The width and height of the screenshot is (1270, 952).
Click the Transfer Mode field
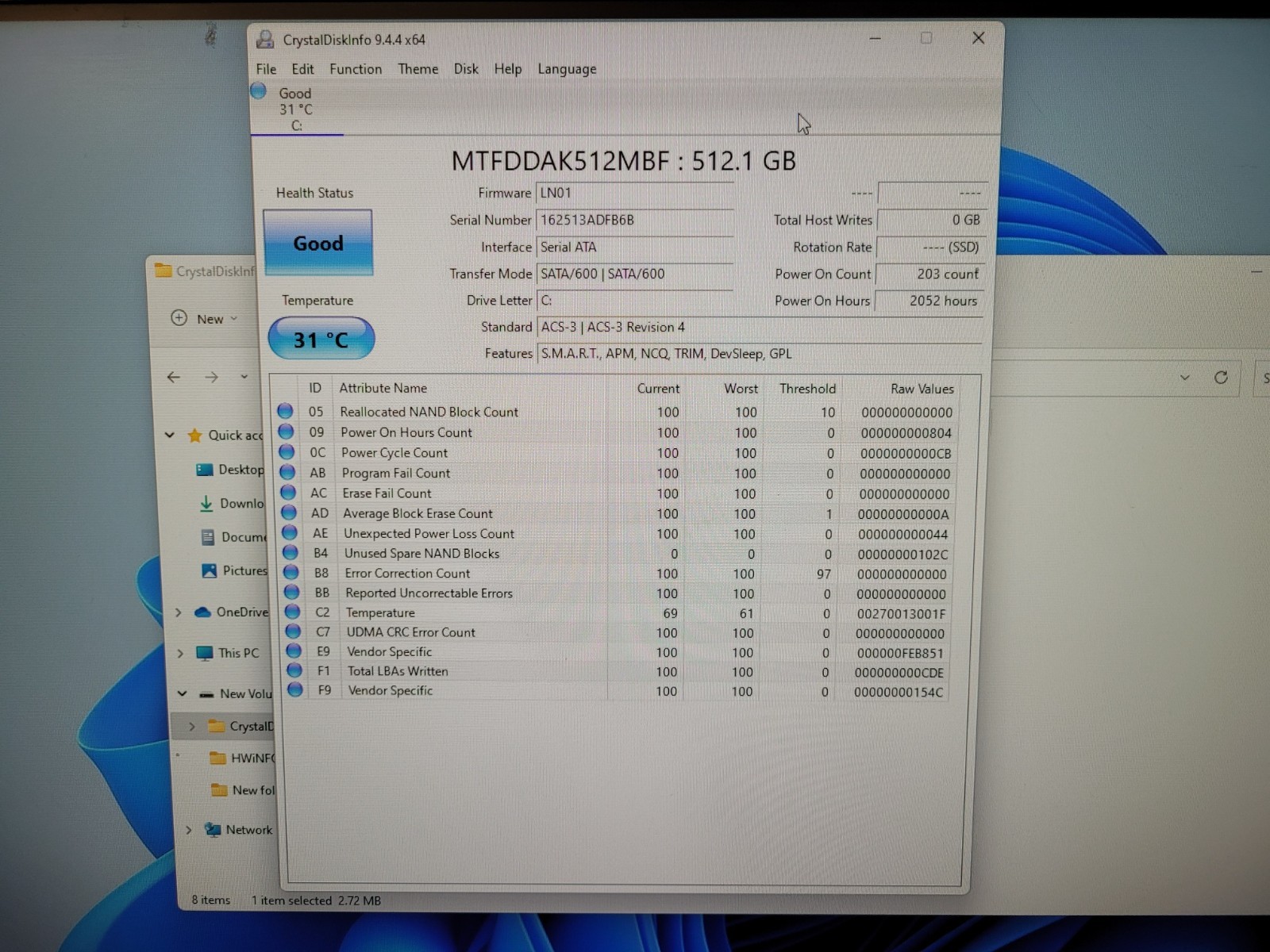pyautogui.click(x=634, y=274)
